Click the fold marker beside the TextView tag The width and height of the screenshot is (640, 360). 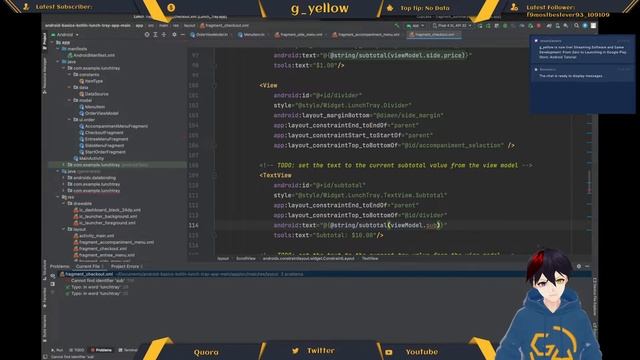click(x=214, y=175)
